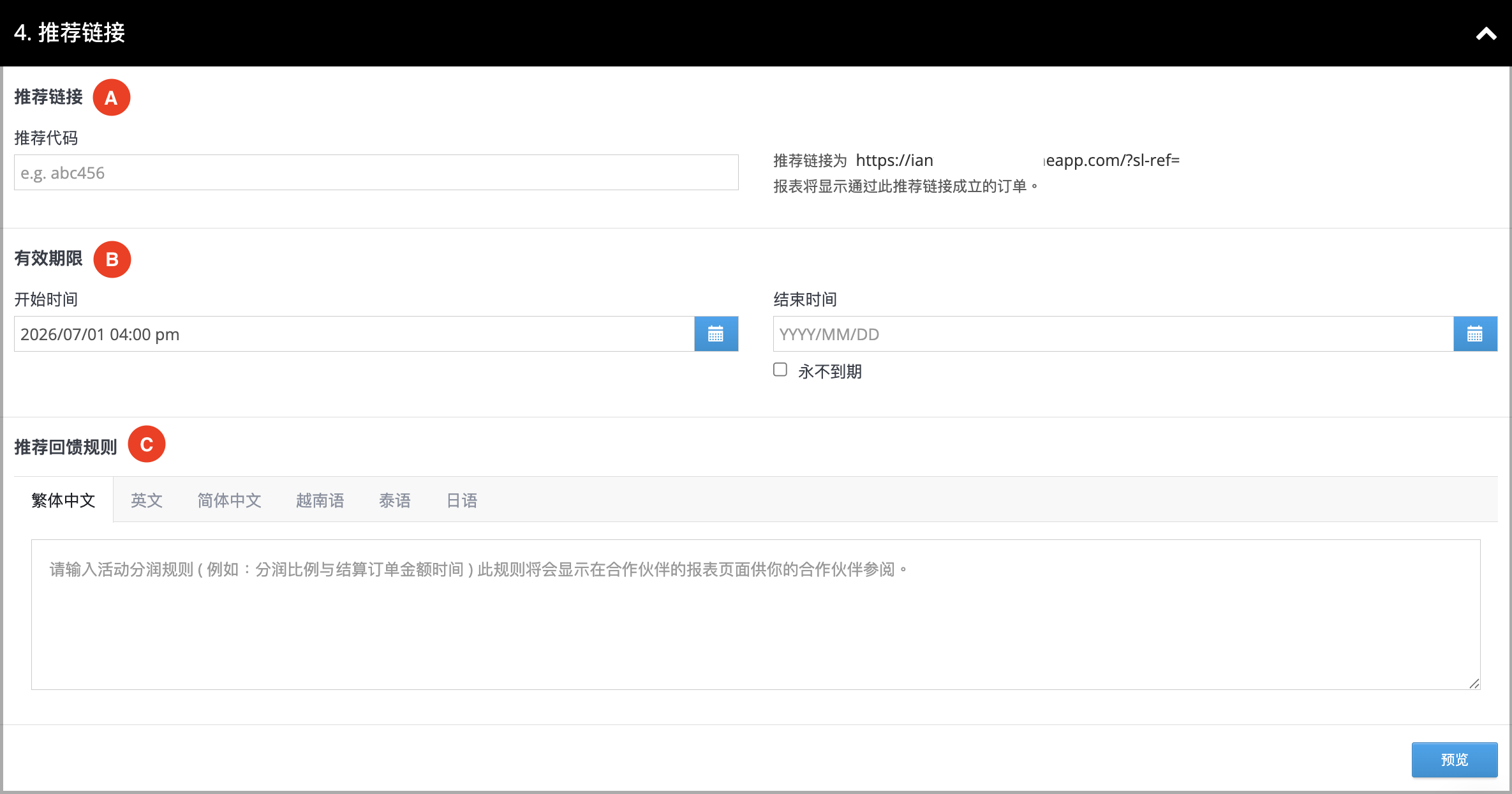The height and width of the screenshot is (794, 1512).
Task: Click the textarea resize handle
Action: pyautogui.click(x=1474, y=683)
